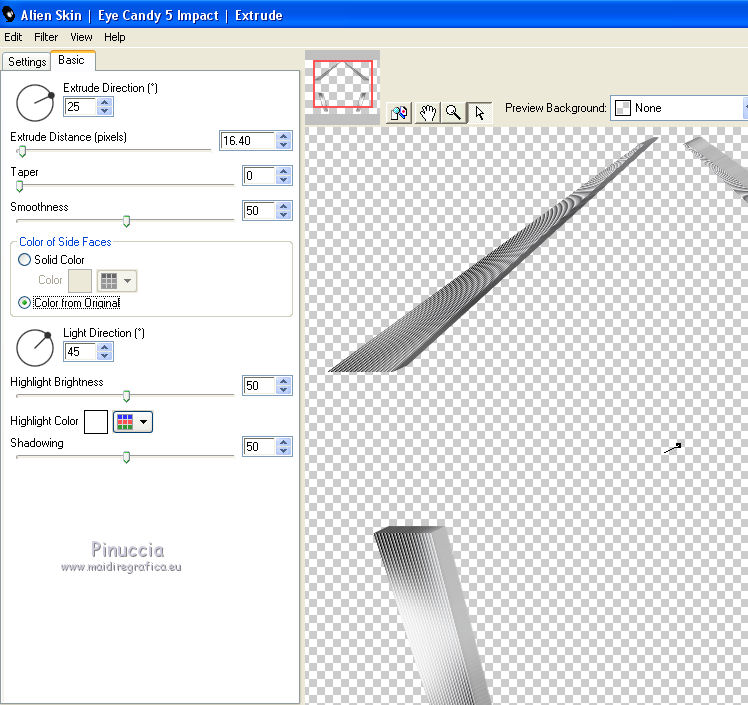Screen dimensions: 748x705
Task: Open the Preview Background dropdown
Action: [x=680, y=108]
